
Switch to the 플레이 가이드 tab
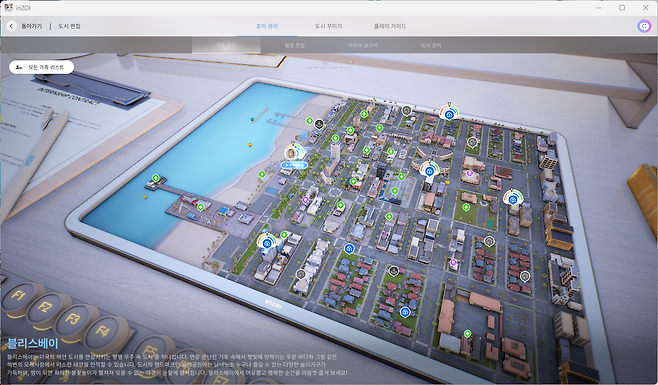(390, 26)
